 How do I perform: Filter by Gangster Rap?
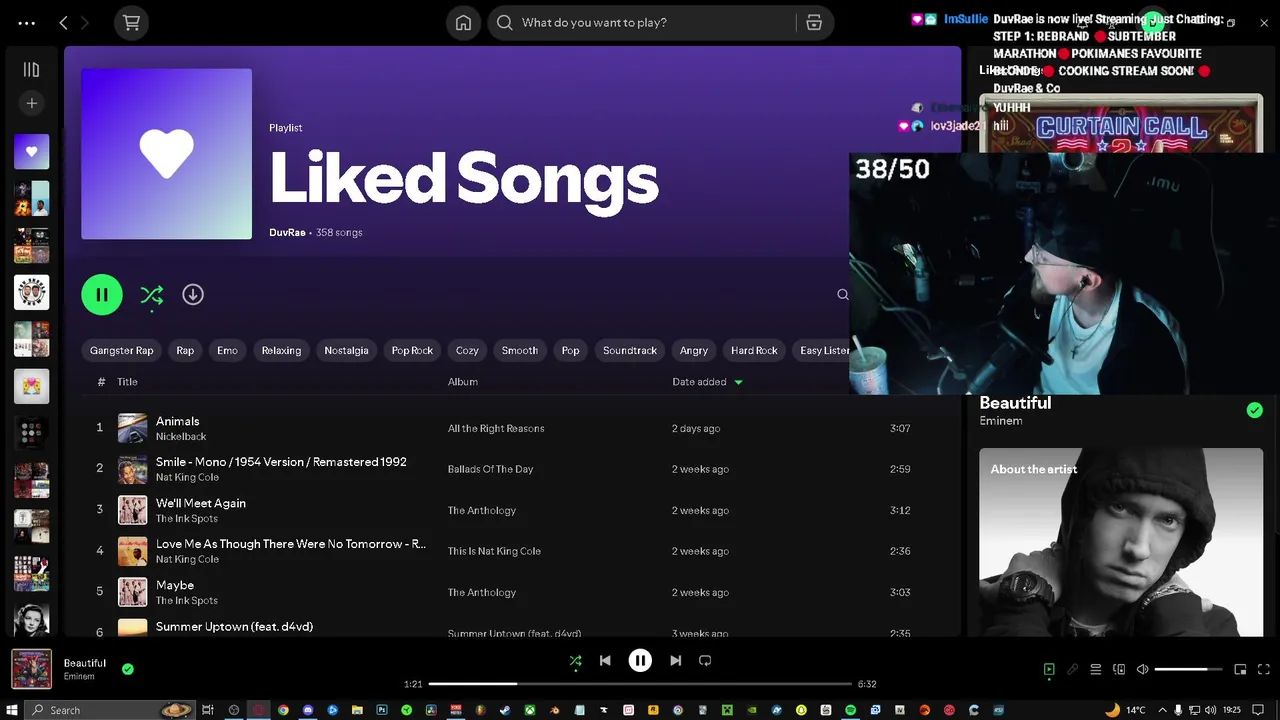(x=122, y=351)
